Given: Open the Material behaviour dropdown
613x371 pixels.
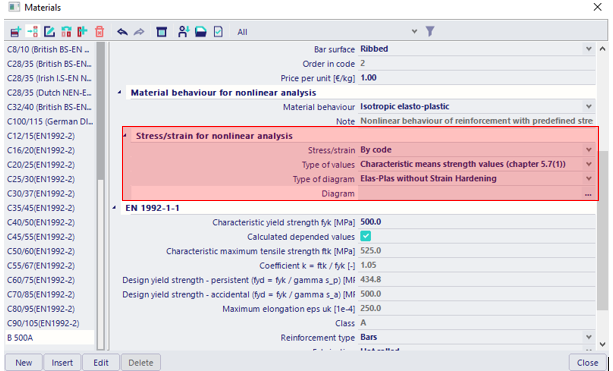Looking at the screenshot, I should 588,106.
